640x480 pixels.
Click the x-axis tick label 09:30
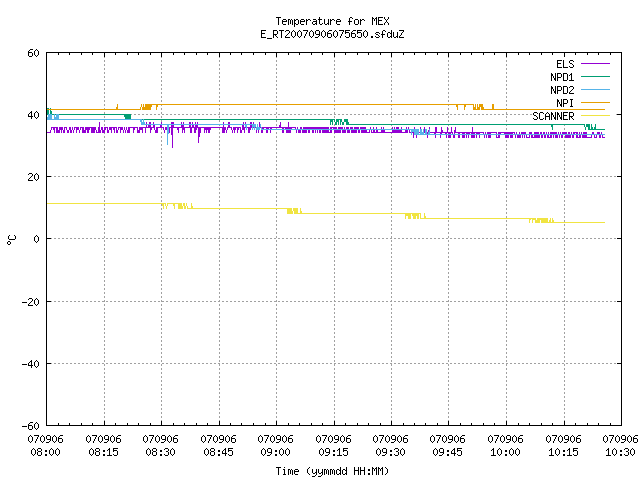click(x=391, y=452)
